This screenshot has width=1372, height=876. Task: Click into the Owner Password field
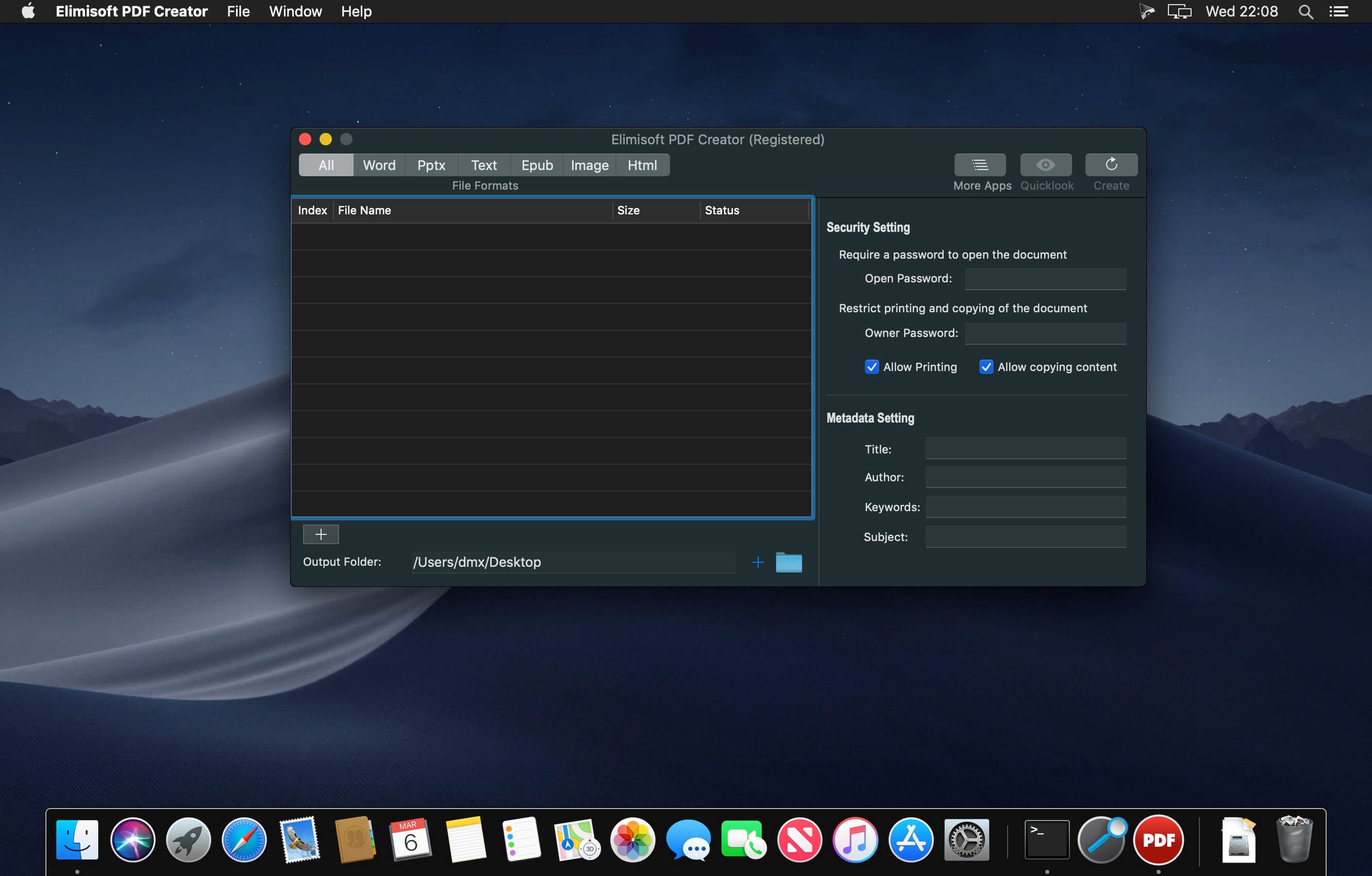click(x=1045, y=334)
